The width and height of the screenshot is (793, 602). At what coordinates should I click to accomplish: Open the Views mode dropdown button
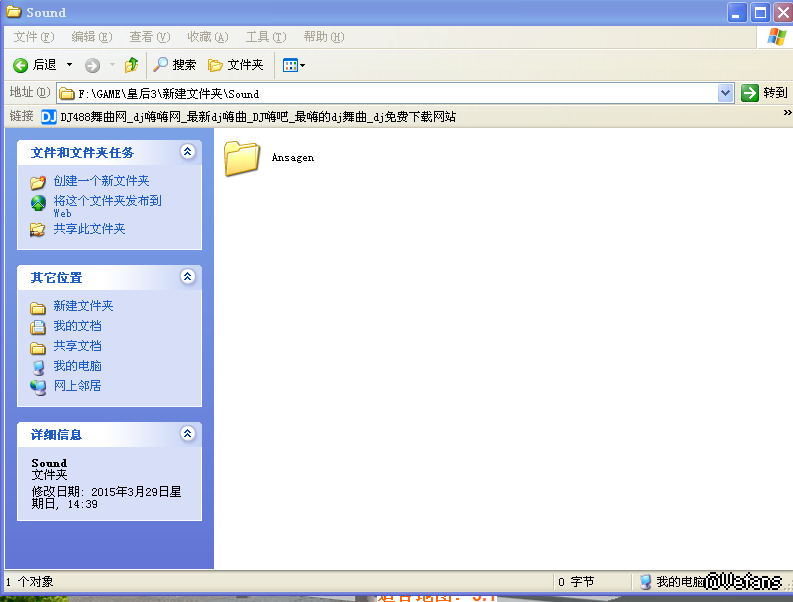point(293,65)
